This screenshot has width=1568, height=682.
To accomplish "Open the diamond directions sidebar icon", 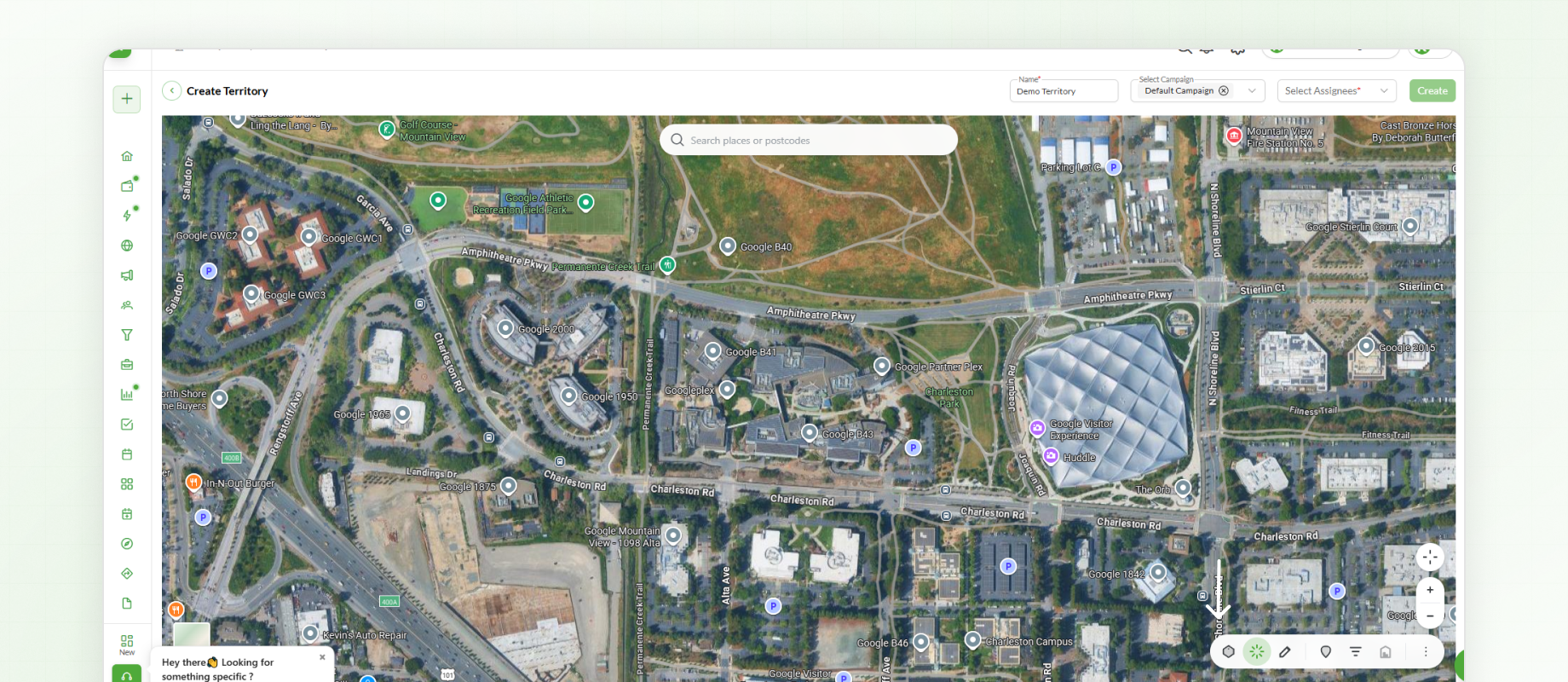I will [127, 574].
